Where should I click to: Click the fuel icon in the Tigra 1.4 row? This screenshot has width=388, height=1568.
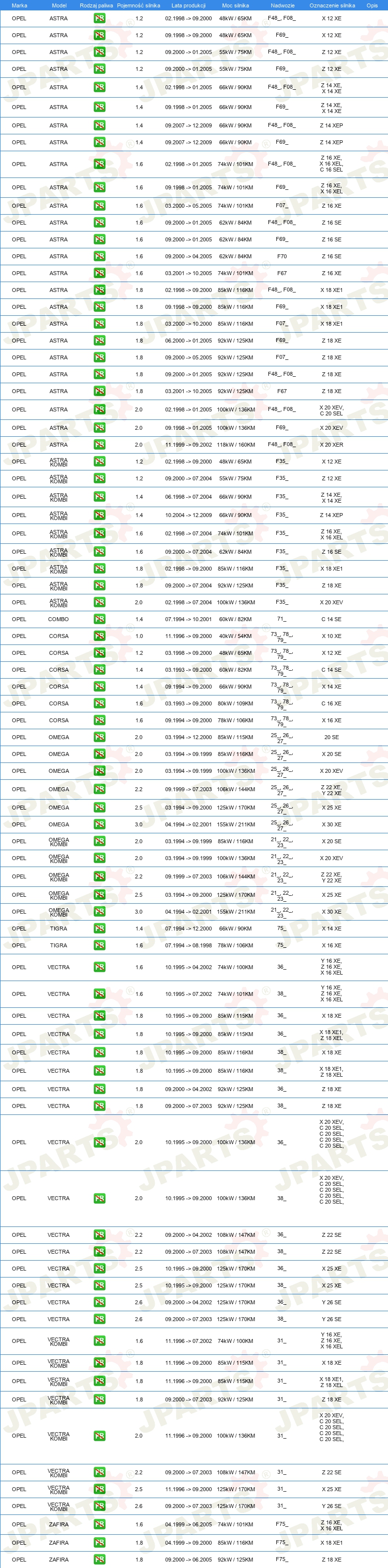click(x=99, y=929)
